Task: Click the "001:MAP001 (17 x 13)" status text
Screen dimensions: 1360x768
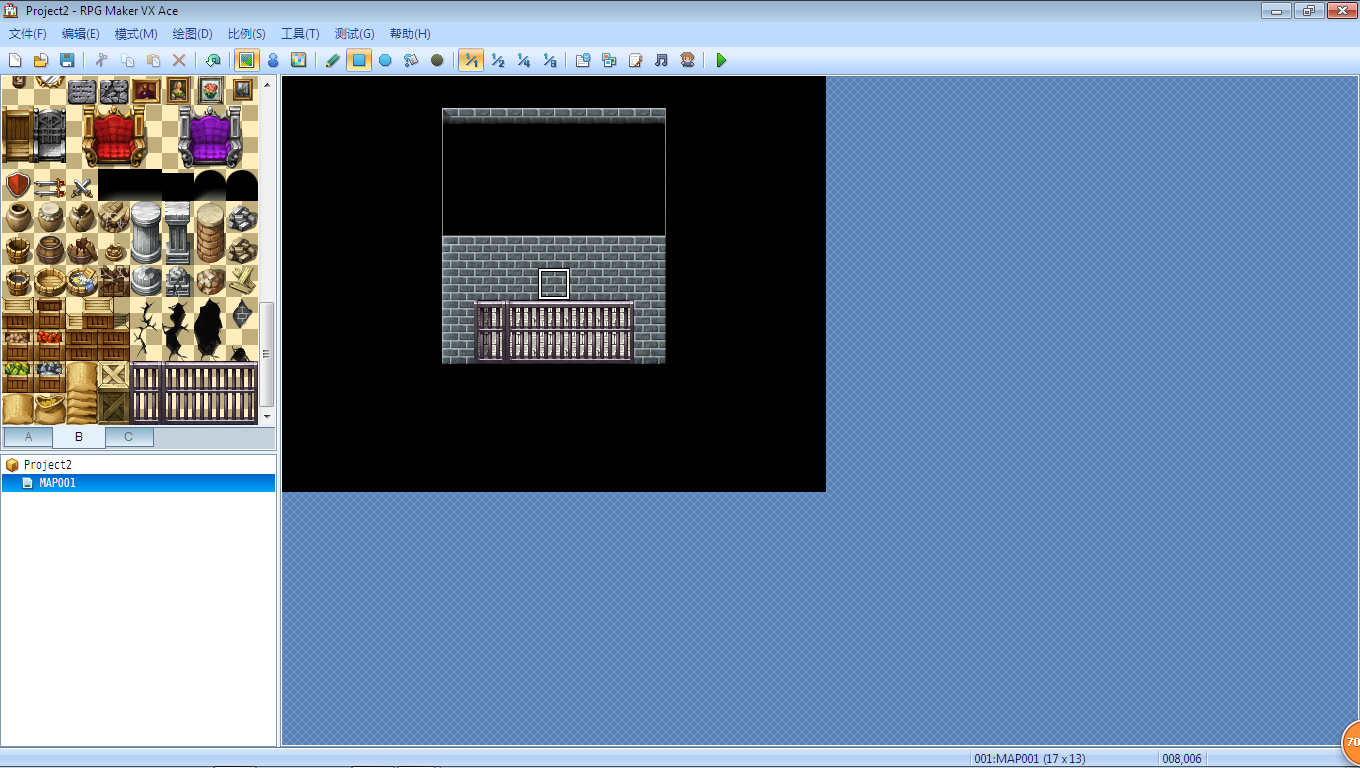Action: pos(1029,759)
